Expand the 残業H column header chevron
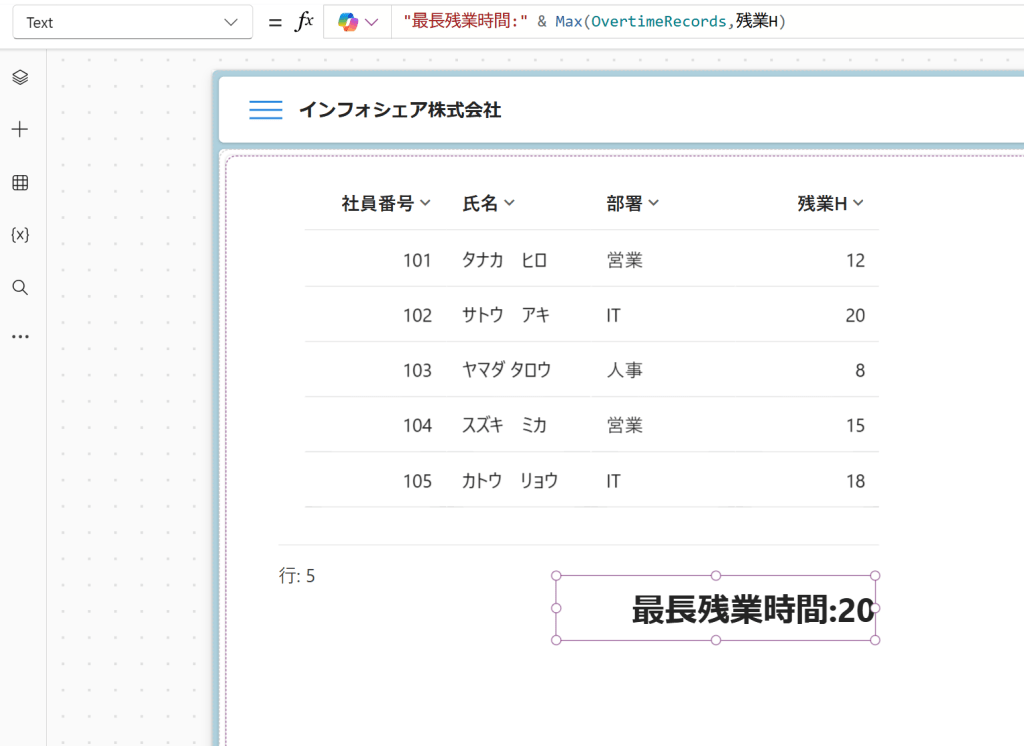This screenshot has width=1024, height=746. pos(858,203)
